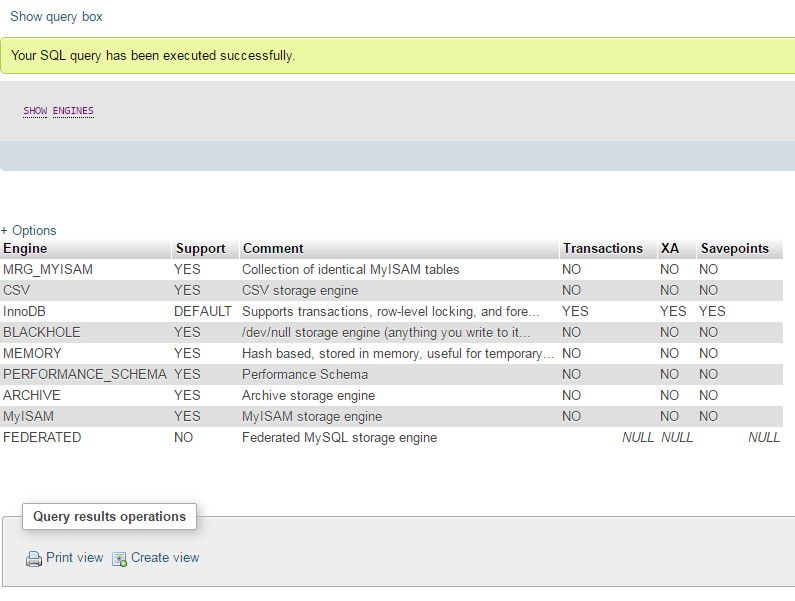Click the Create view link

(x=165, y=557)
